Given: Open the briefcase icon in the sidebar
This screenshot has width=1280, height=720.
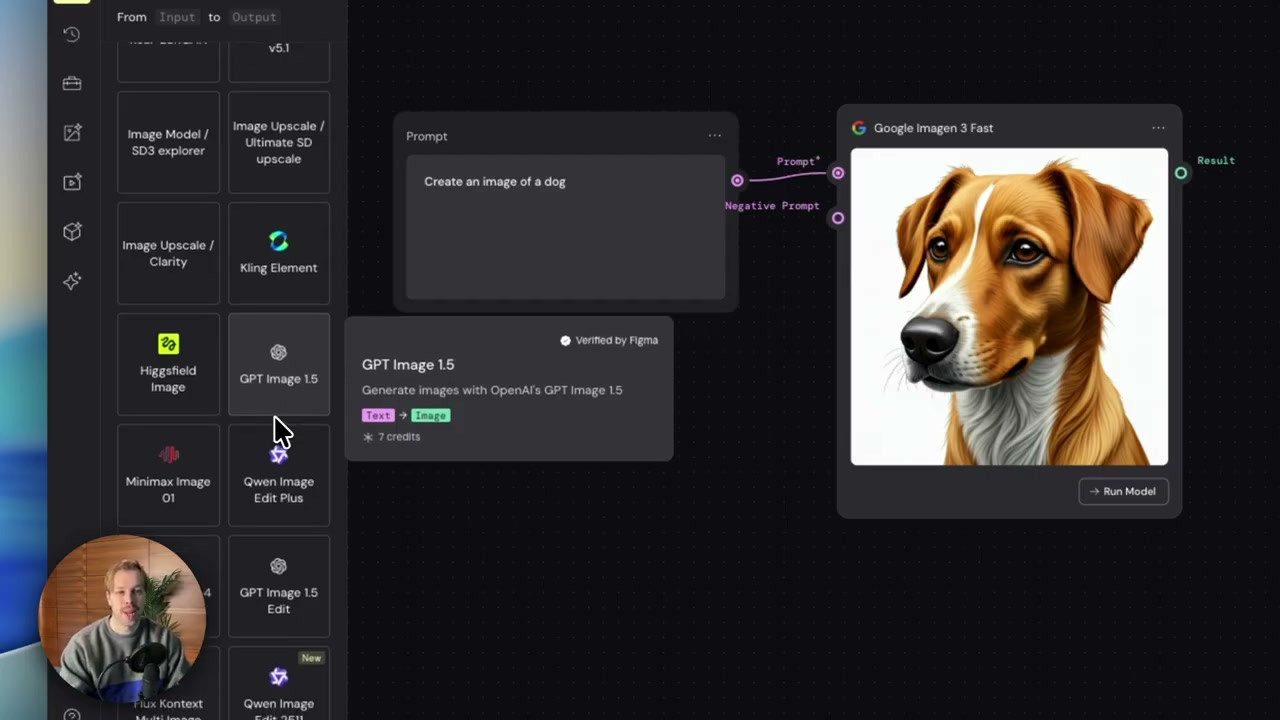Looking at the screenshot, I should click(72, 84).
